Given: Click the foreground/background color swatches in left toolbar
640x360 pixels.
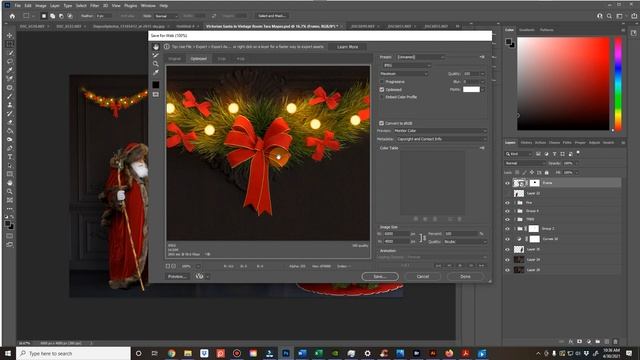Looking at the screenshot, I should click(x=9, y=225).
